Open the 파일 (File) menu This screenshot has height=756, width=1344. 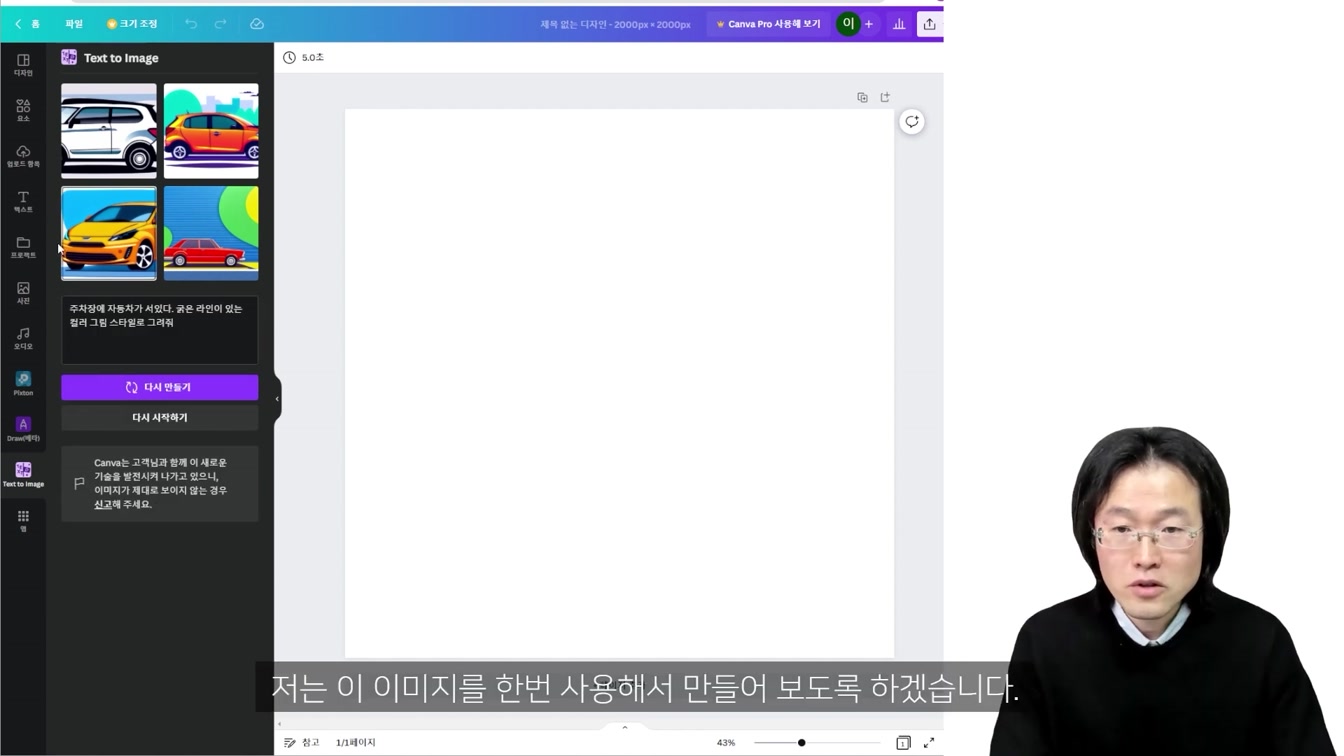(74, 24)
